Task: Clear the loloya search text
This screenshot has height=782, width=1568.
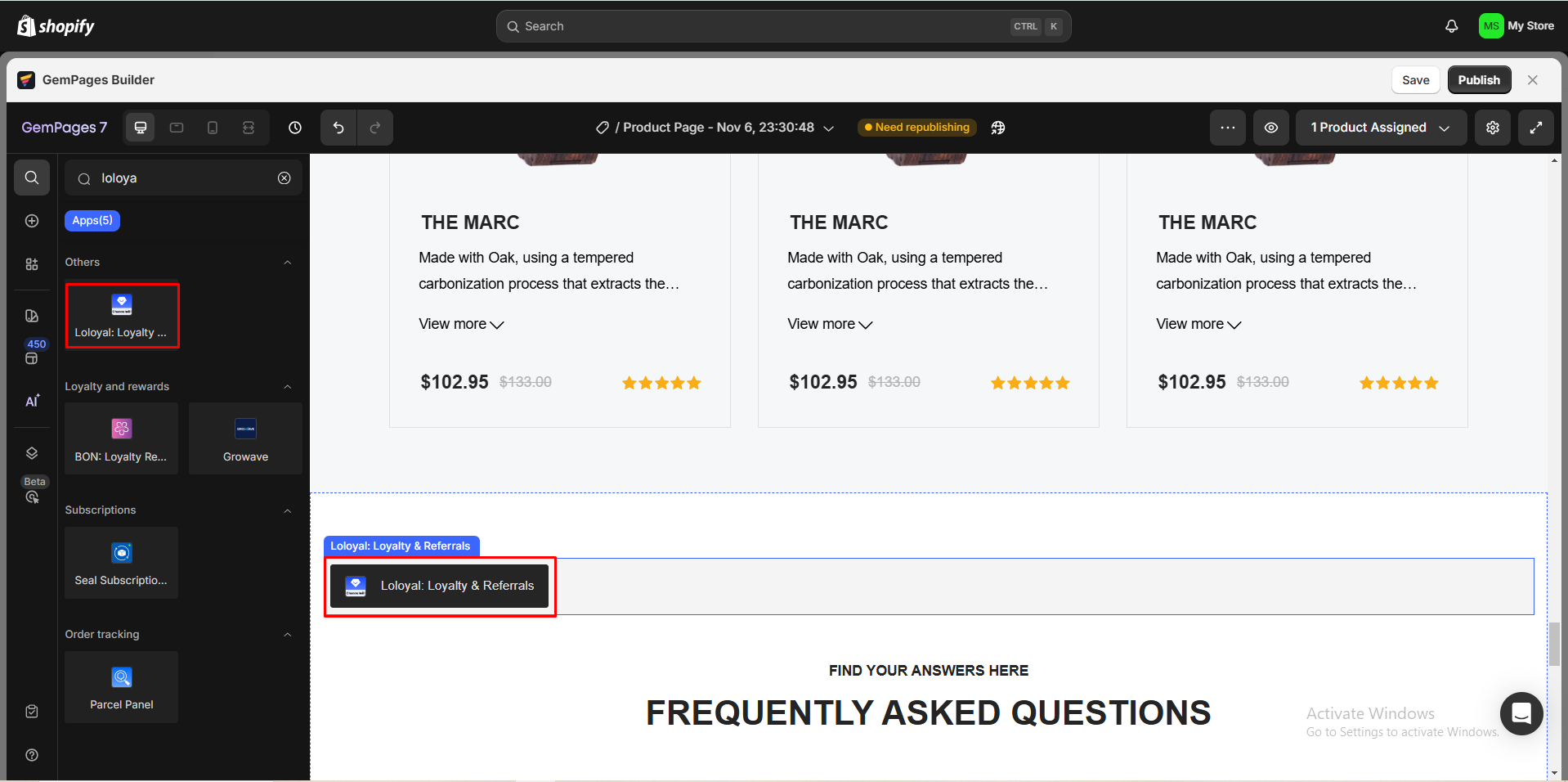Action: click(x=284, y=178)
